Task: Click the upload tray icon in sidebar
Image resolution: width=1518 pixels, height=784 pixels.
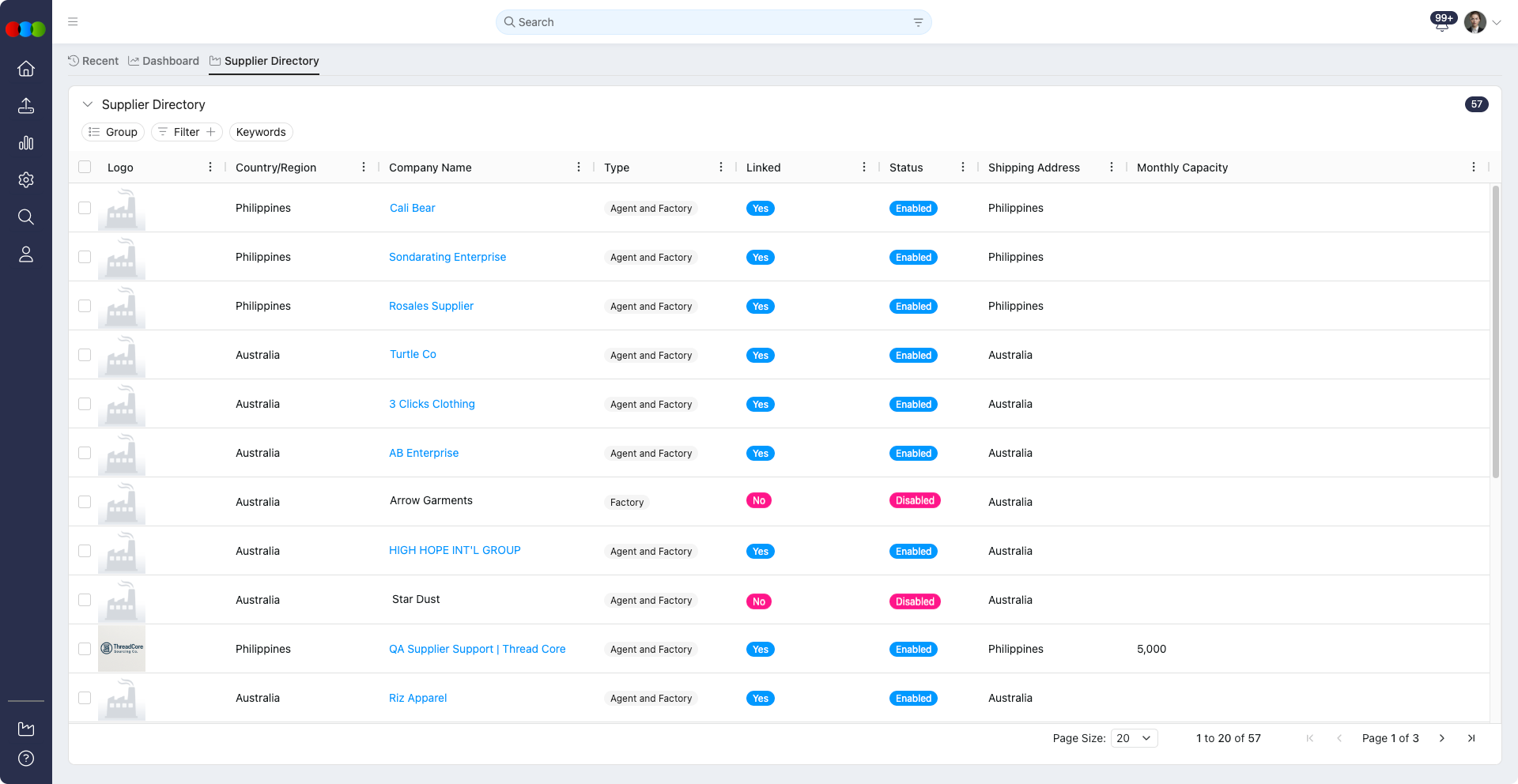Action: 26,106
